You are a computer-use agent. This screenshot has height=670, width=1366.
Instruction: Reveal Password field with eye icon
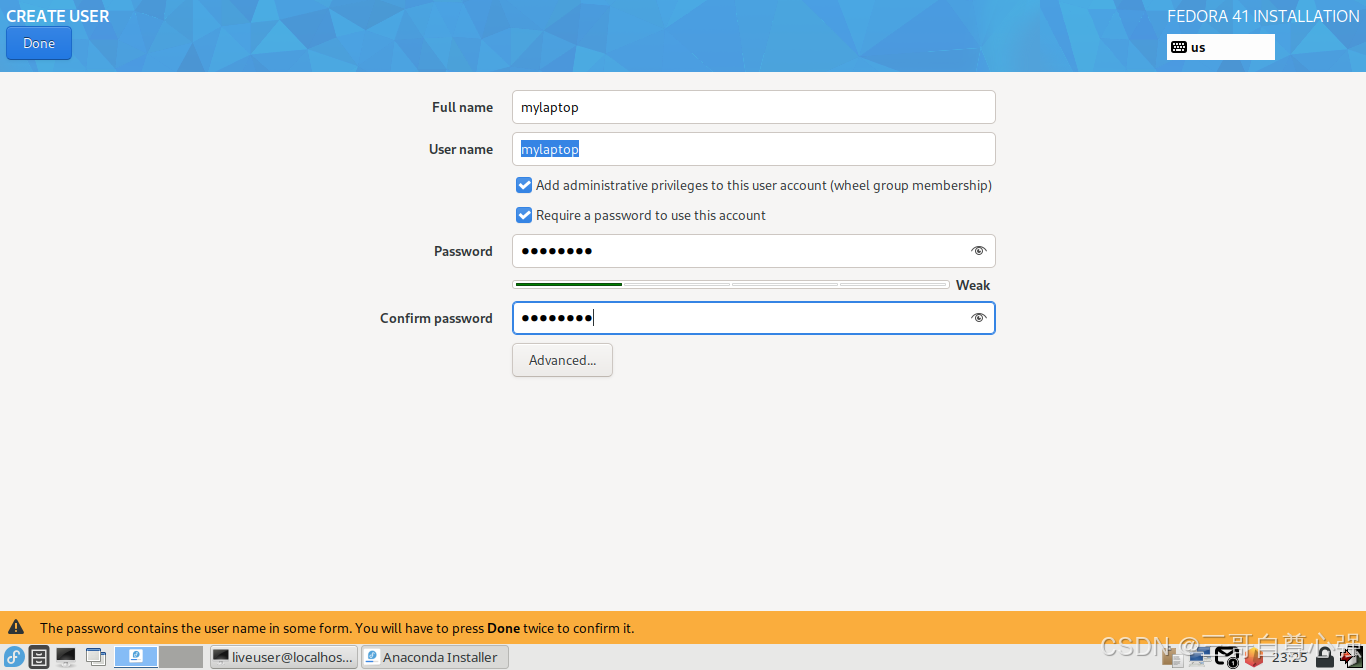(978, 251)
